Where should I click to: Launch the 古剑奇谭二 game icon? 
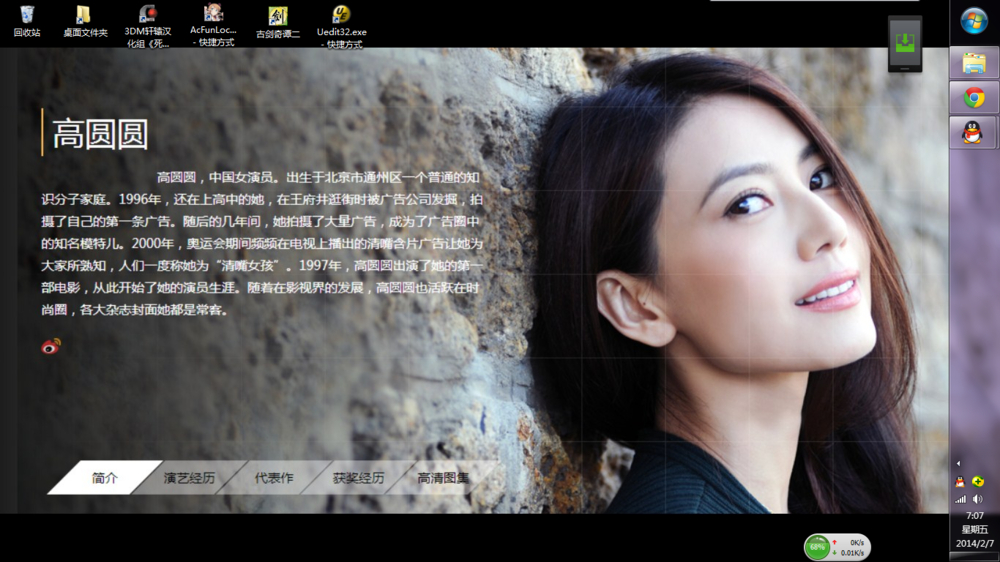277,22
